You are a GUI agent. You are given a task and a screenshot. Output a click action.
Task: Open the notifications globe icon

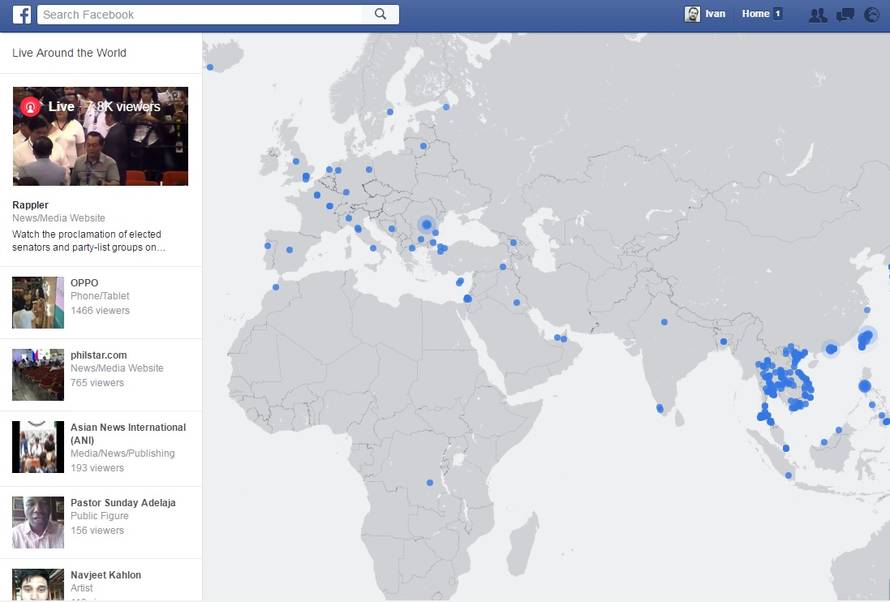click(x=871, y=14)
